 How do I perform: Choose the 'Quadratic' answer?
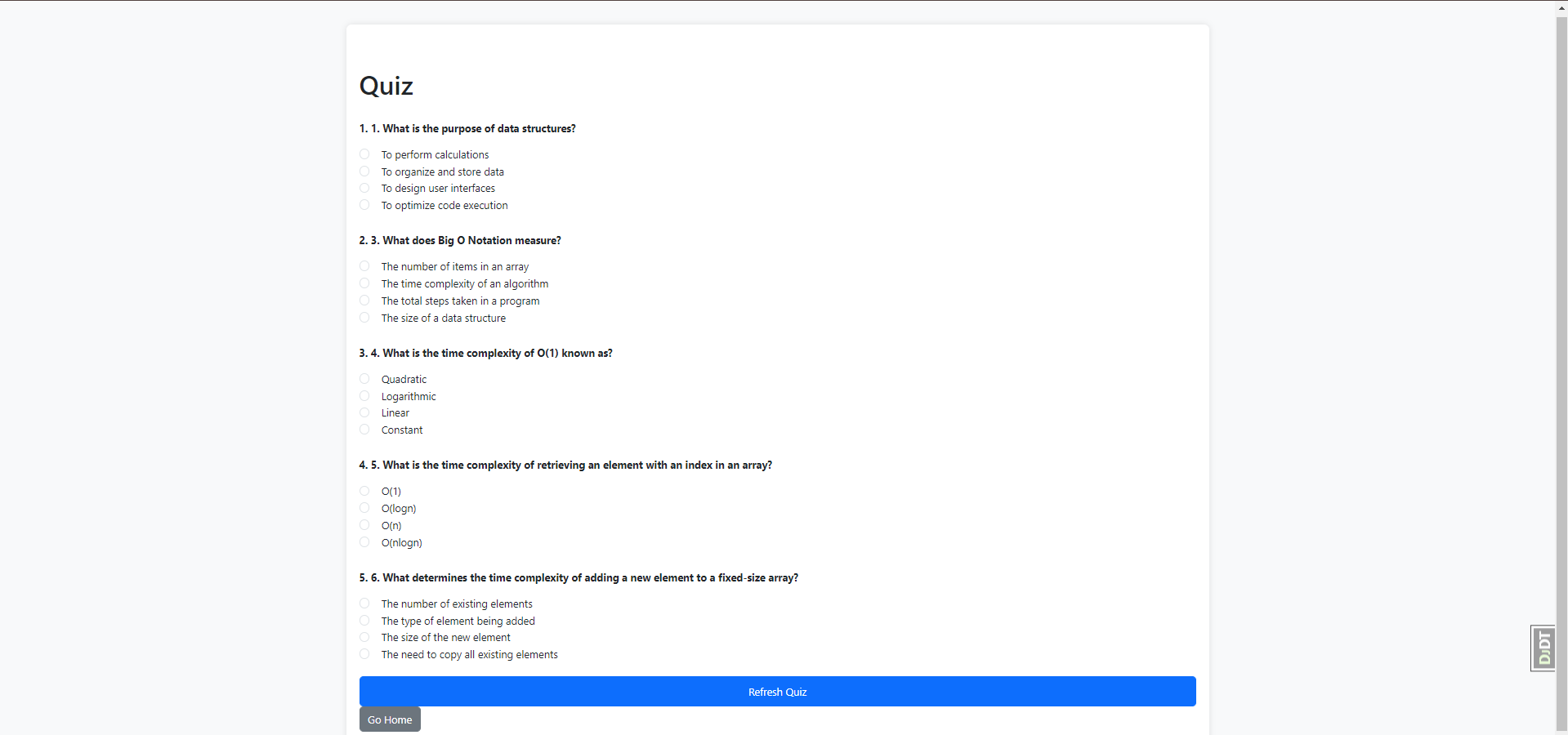click(x=364, y=379)
